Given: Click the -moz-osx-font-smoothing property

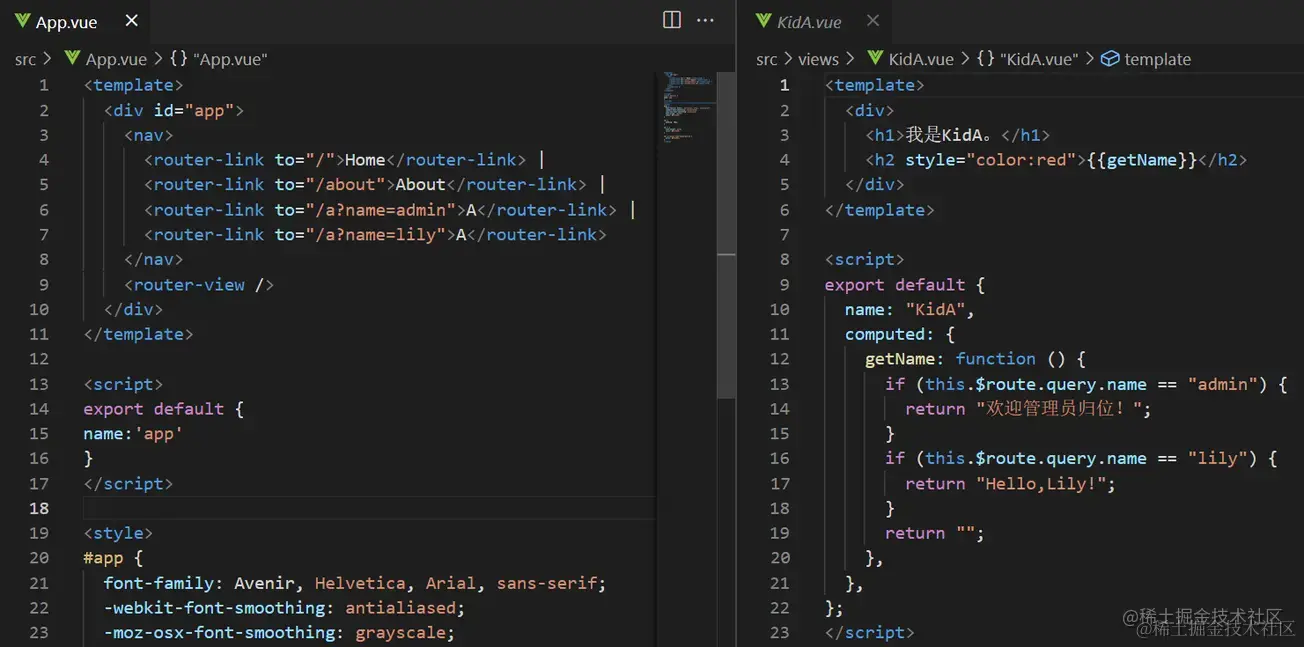Looking at the screenshot, I should tap(225, 632).
